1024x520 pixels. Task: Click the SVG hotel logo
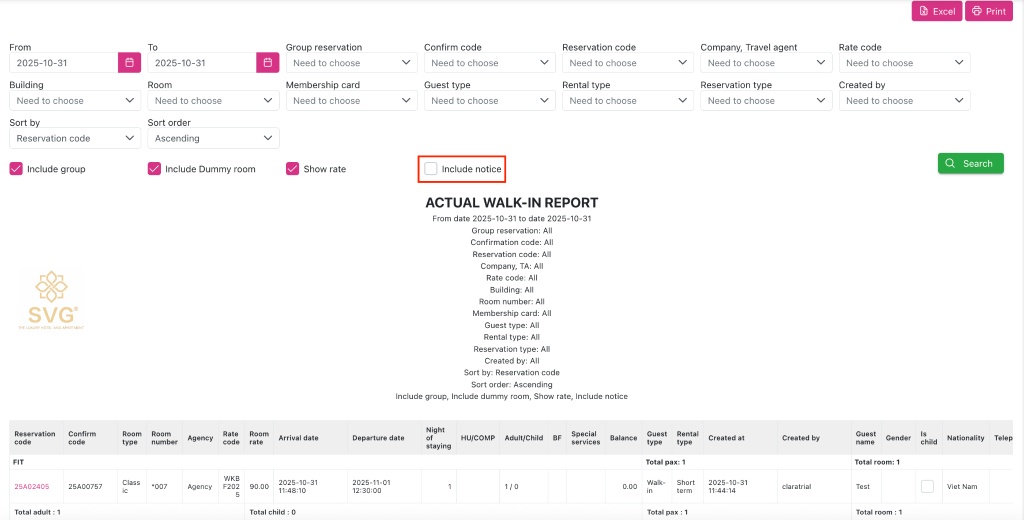pyautogui.click(x=50, y=299)
